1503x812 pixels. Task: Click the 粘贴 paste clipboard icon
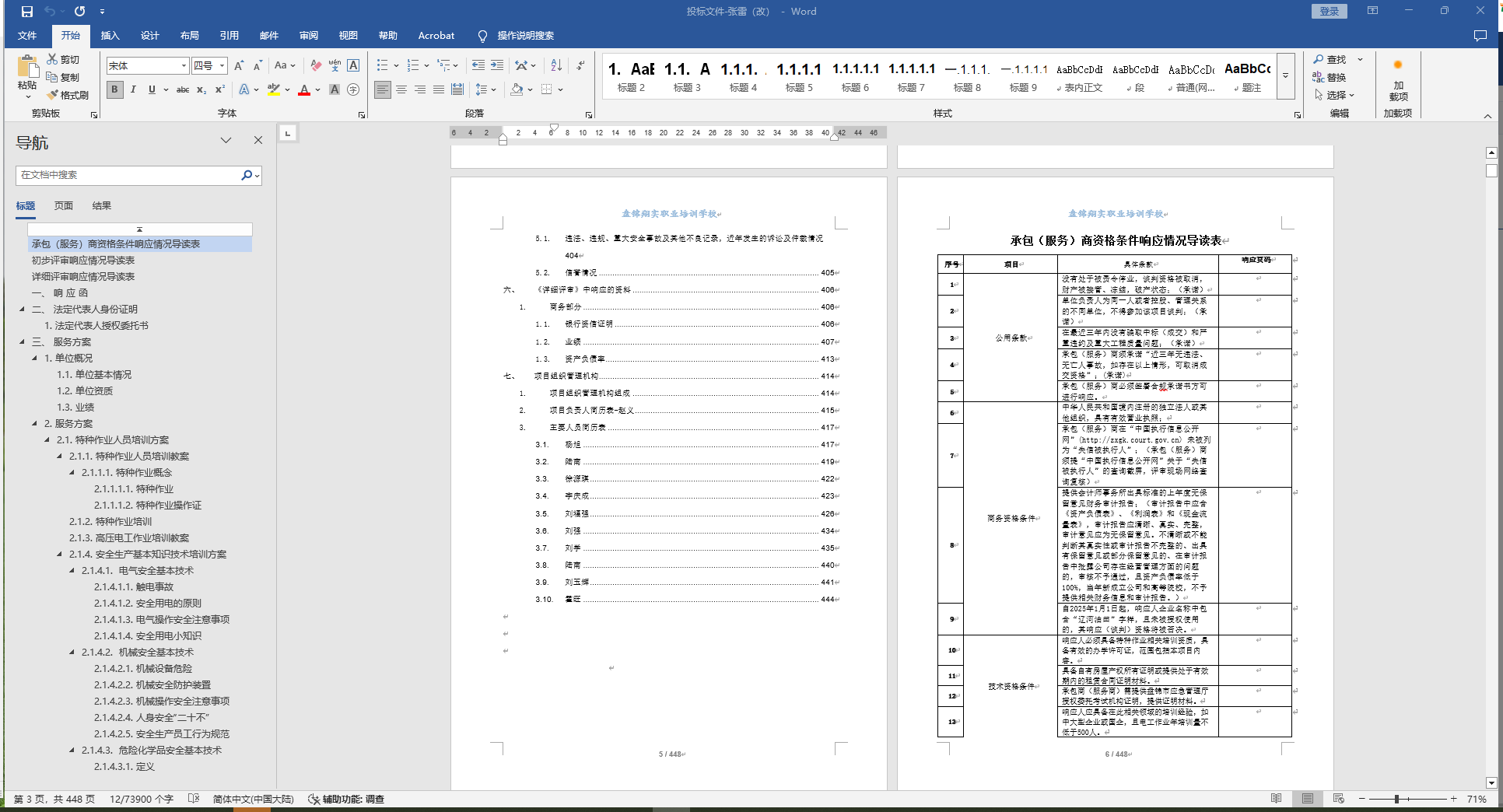pos(27,68)
